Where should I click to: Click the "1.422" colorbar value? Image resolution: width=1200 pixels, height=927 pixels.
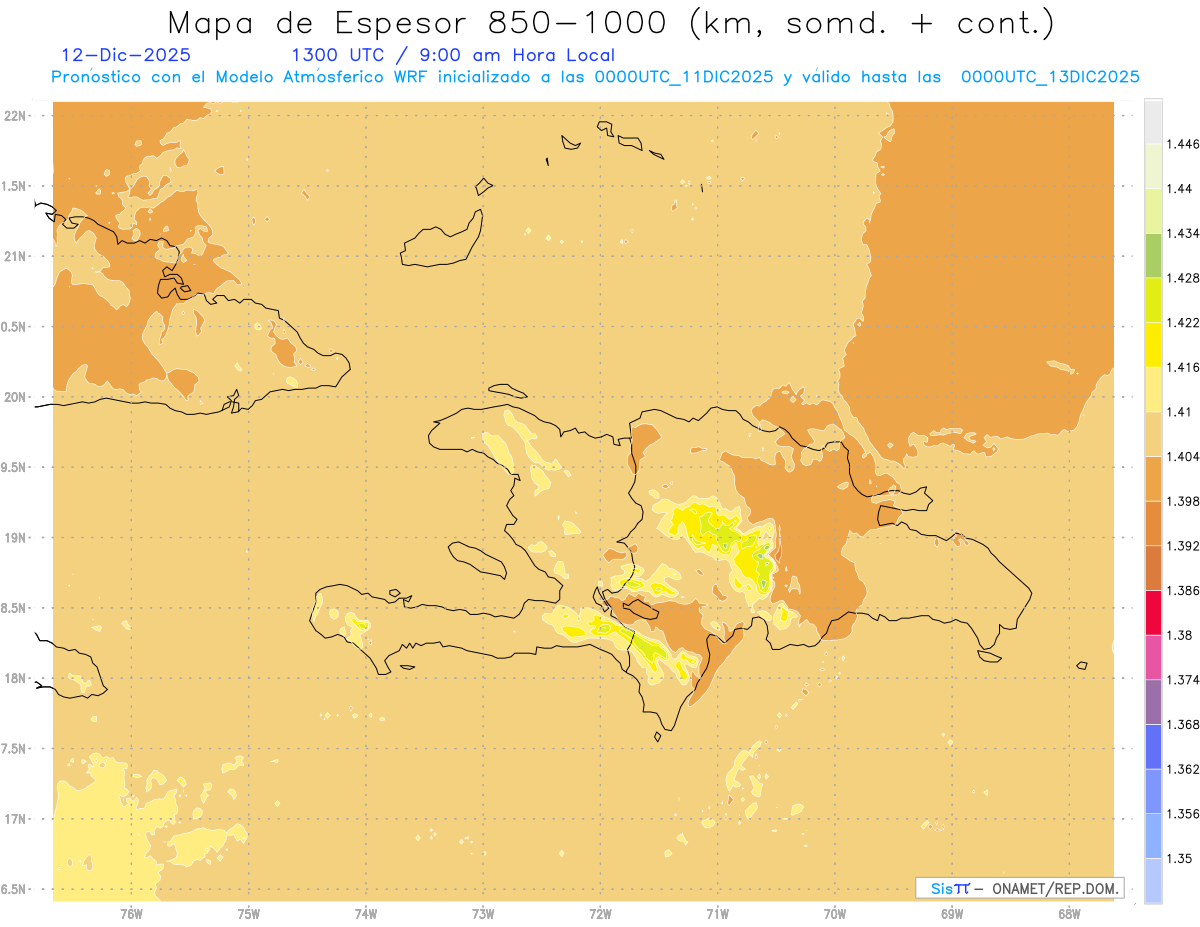1183,323
